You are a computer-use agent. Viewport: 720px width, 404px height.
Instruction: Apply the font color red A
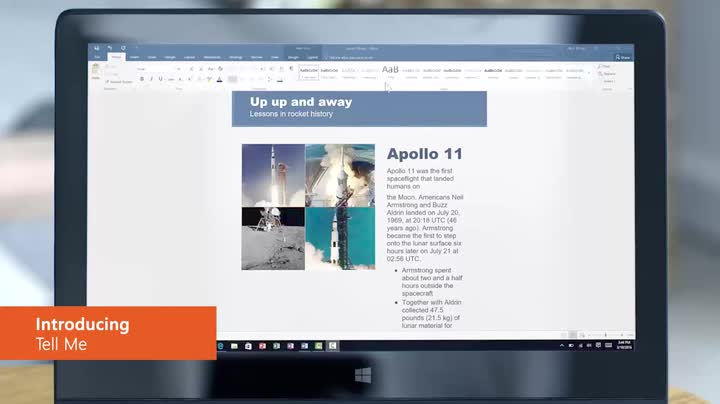[219, 79]
